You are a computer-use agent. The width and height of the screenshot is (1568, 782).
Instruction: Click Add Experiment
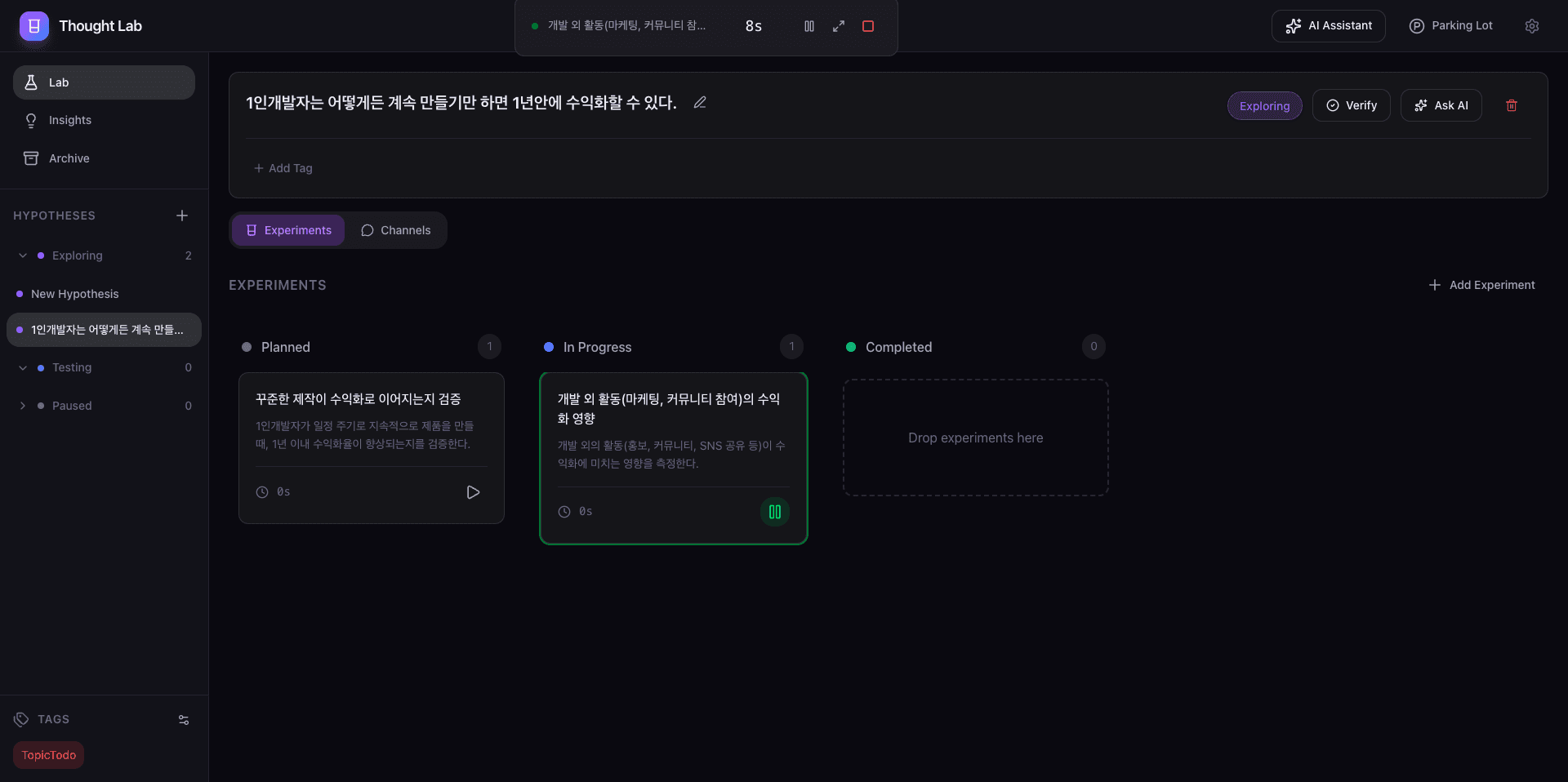click(x=1481, y=285)
